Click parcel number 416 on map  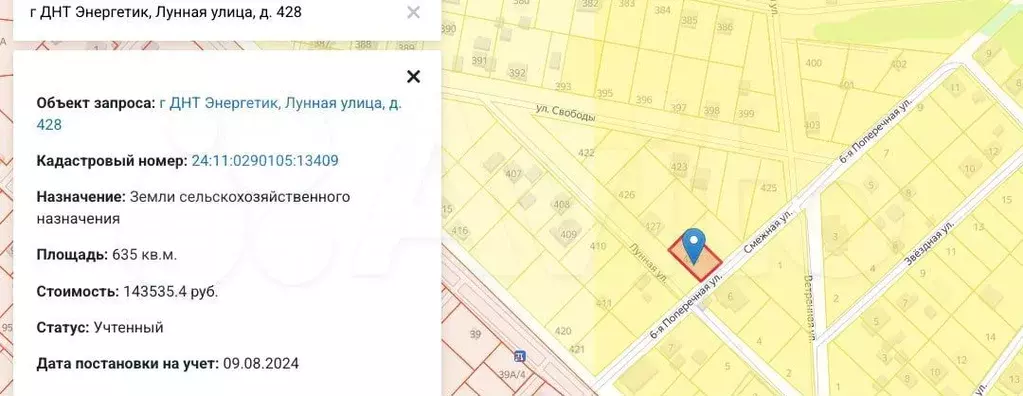460,230
